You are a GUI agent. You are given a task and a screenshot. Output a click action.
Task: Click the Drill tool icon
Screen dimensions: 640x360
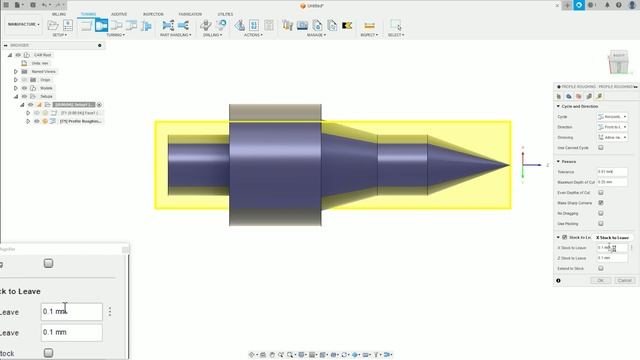(x=206, y=25)
